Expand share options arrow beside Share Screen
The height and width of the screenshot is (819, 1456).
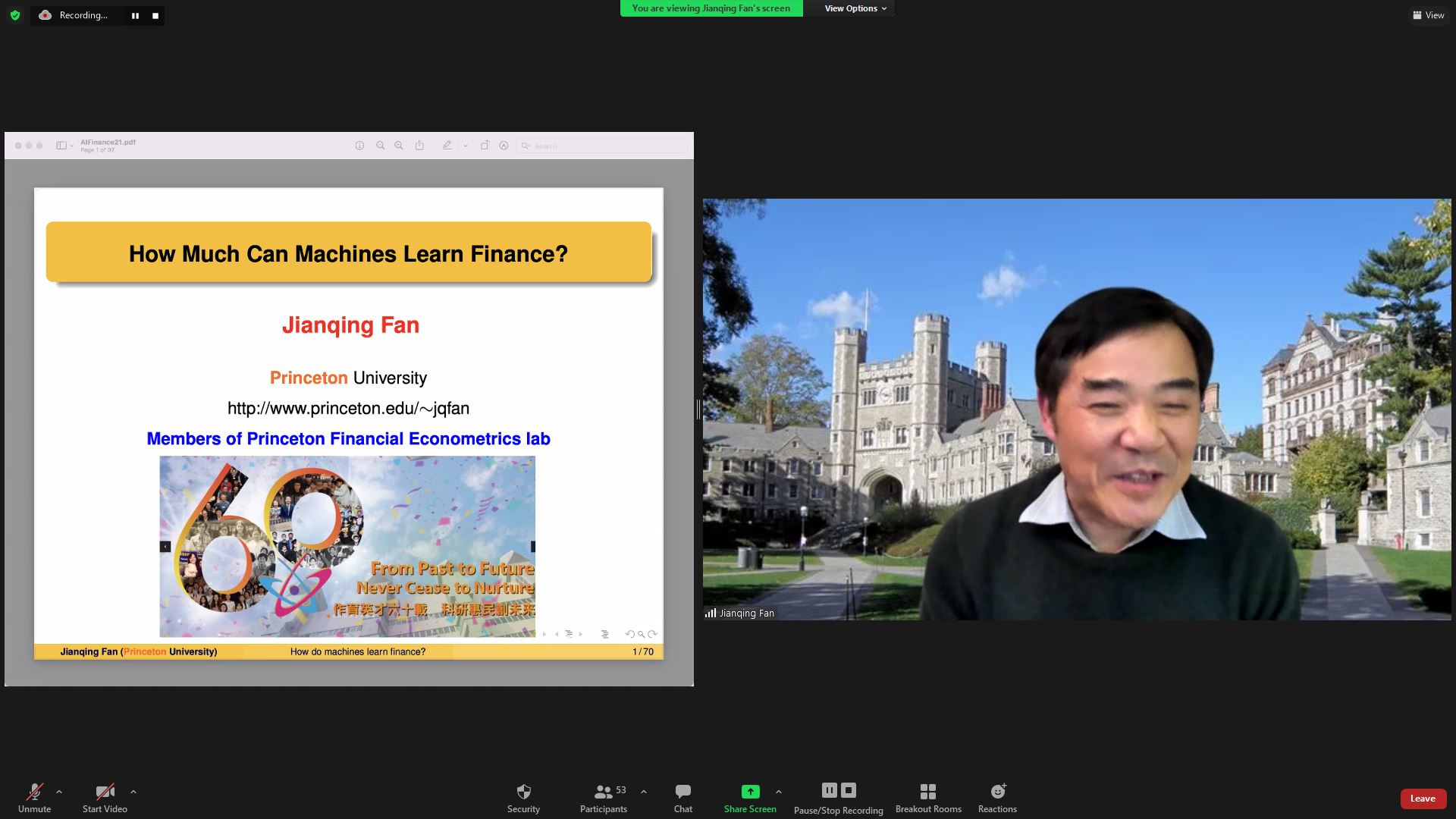[x=779, y=792]
